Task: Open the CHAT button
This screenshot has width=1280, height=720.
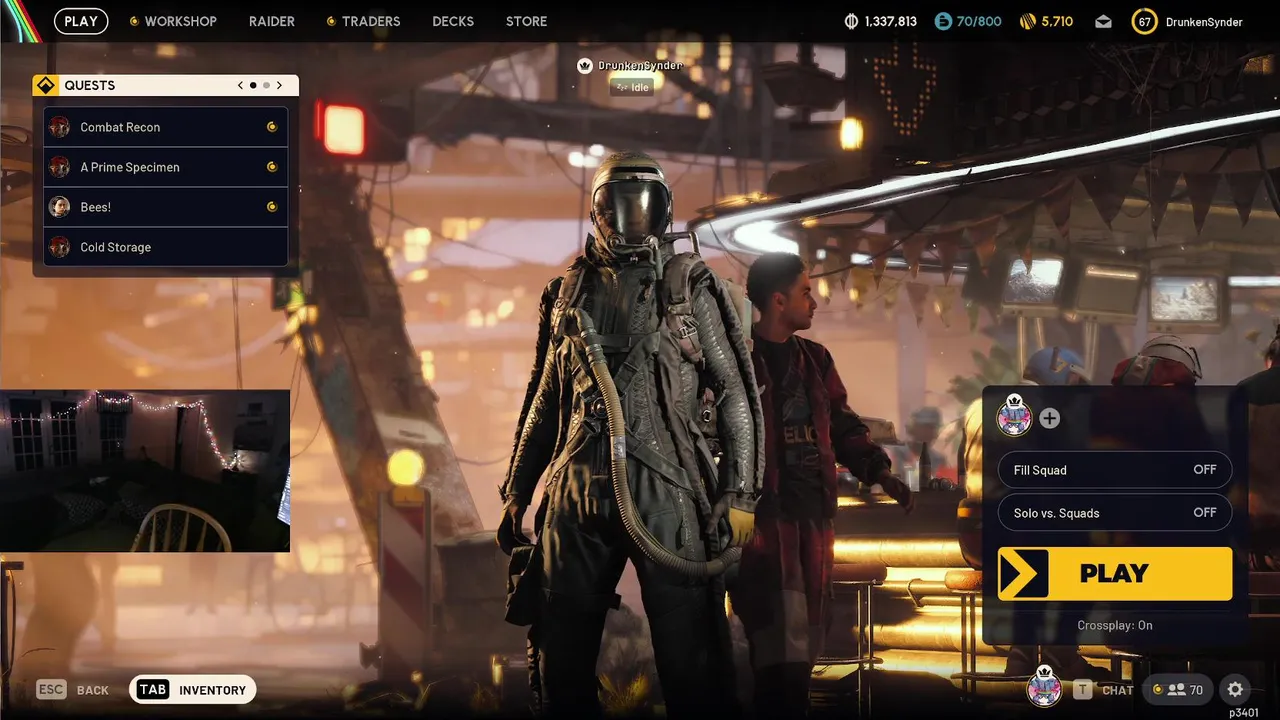Action: 1104,690
